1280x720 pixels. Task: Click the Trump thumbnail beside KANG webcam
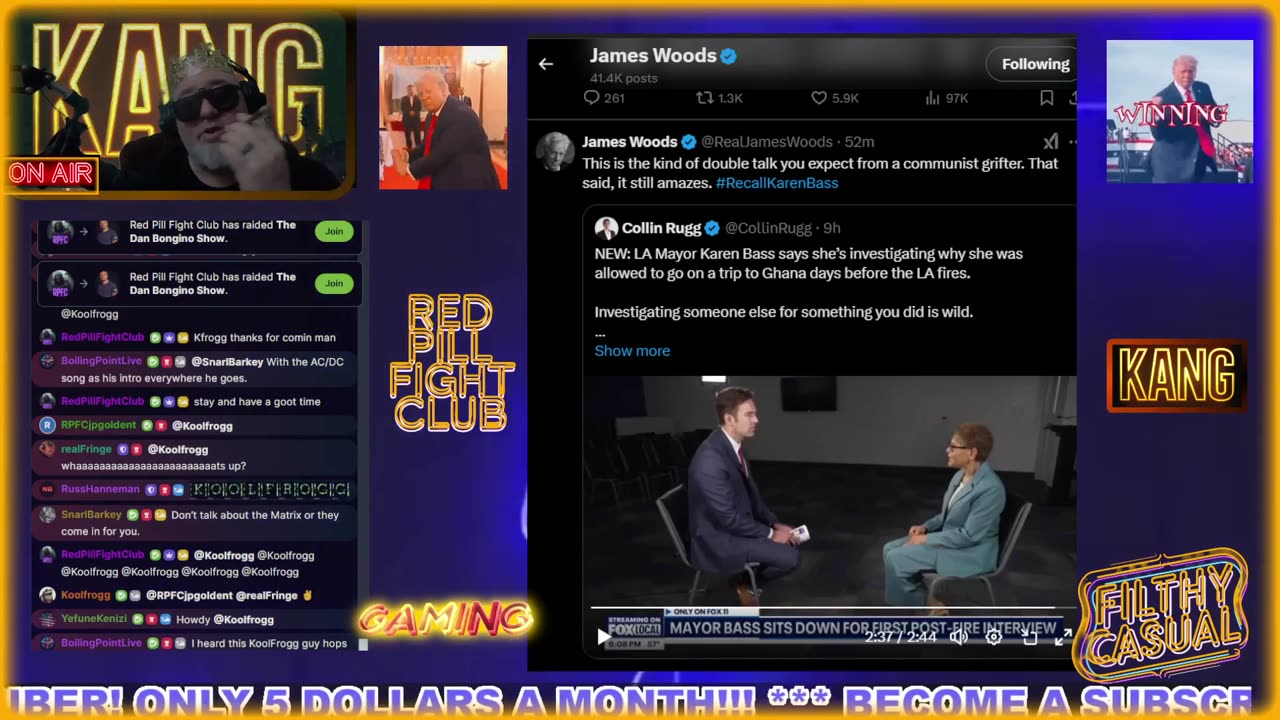point(443,117)
